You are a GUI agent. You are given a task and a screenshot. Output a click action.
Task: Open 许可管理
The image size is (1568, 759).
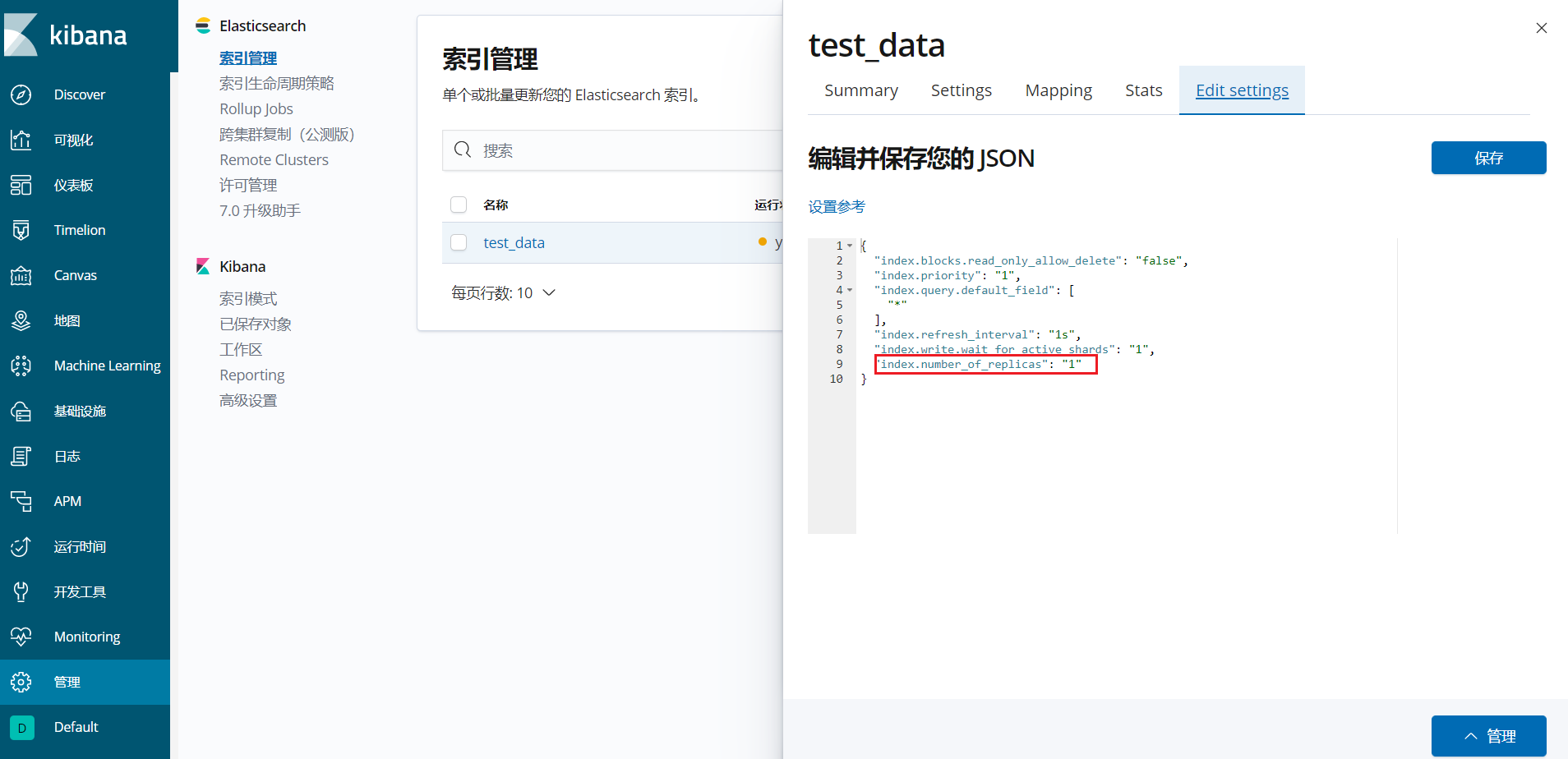coord(248,186)
